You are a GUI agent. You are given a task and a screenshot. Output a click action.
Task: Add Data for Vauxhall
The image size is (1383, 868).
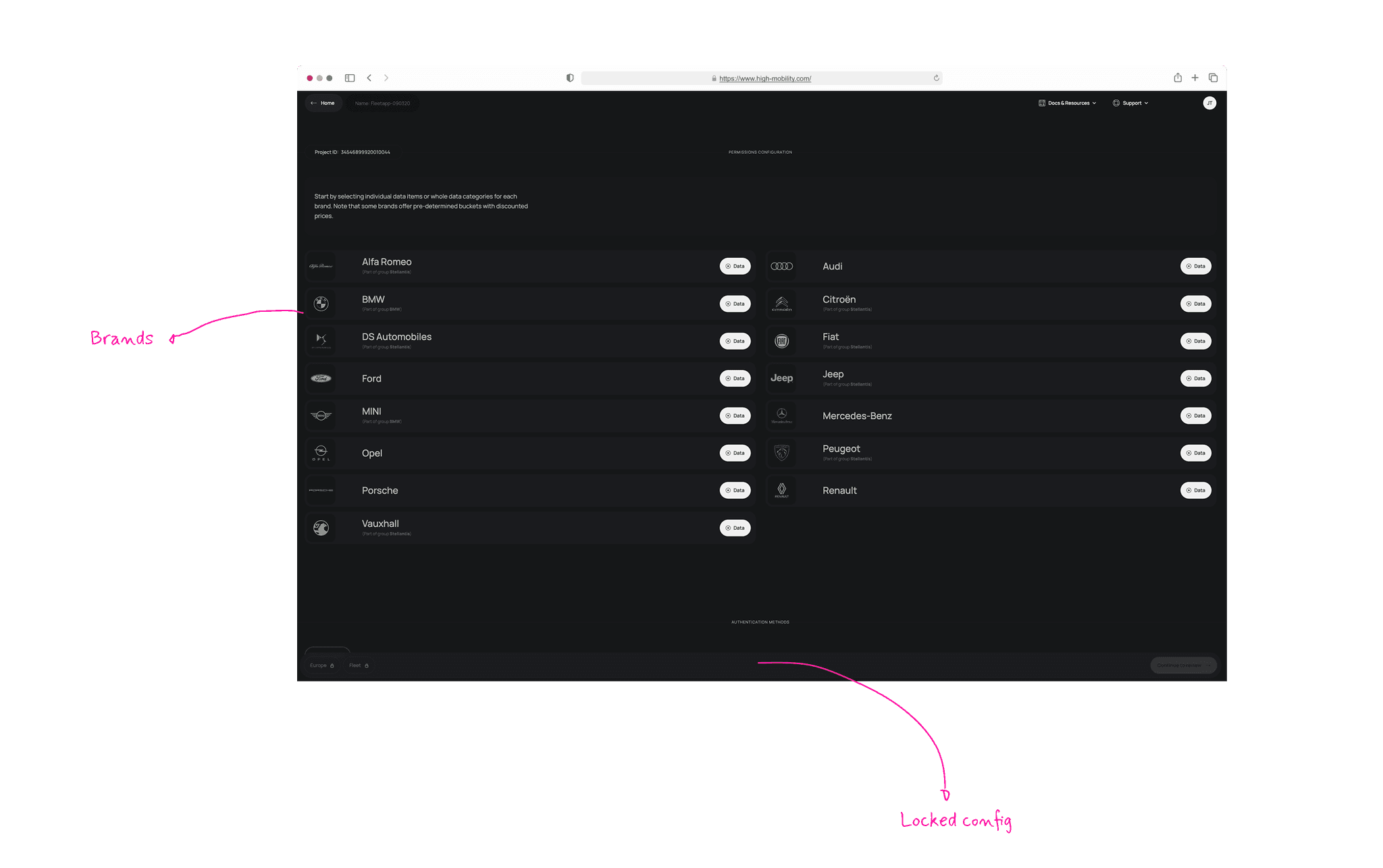click(735, 528)
